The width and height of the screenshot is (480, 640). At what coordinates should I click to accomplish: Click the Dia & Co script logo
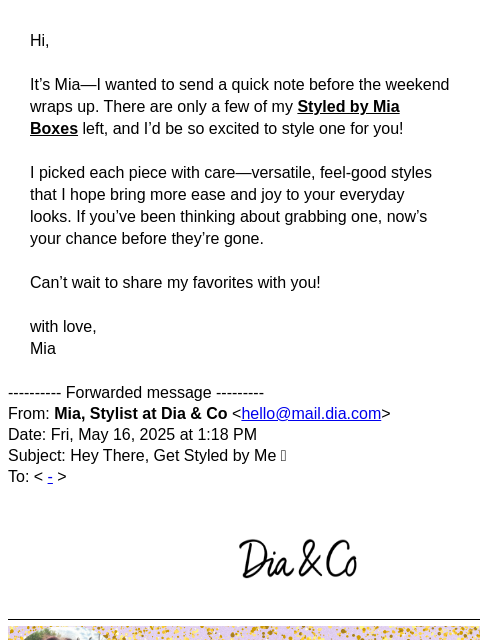[298, 558]
